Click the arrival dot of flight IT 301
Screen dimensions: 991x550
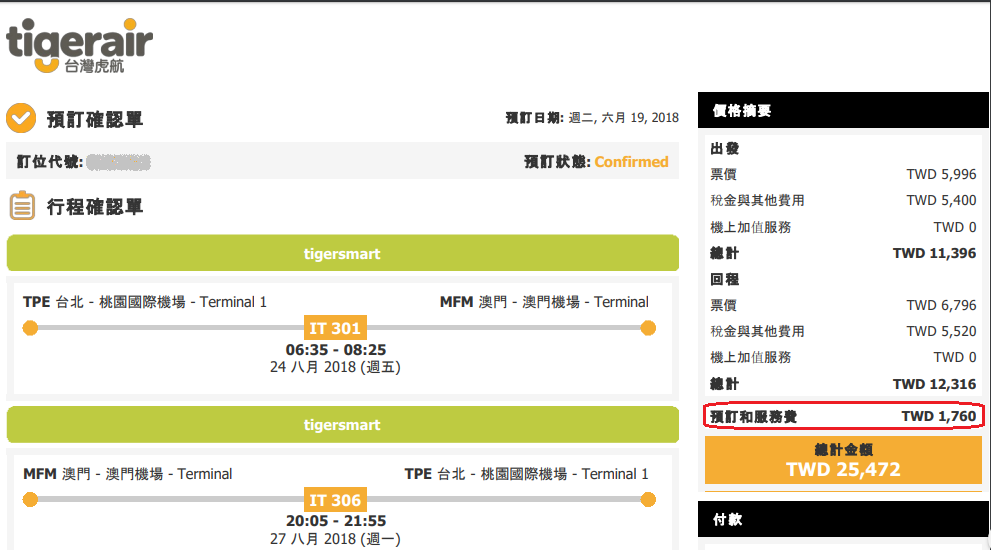(x=648, y=328)
